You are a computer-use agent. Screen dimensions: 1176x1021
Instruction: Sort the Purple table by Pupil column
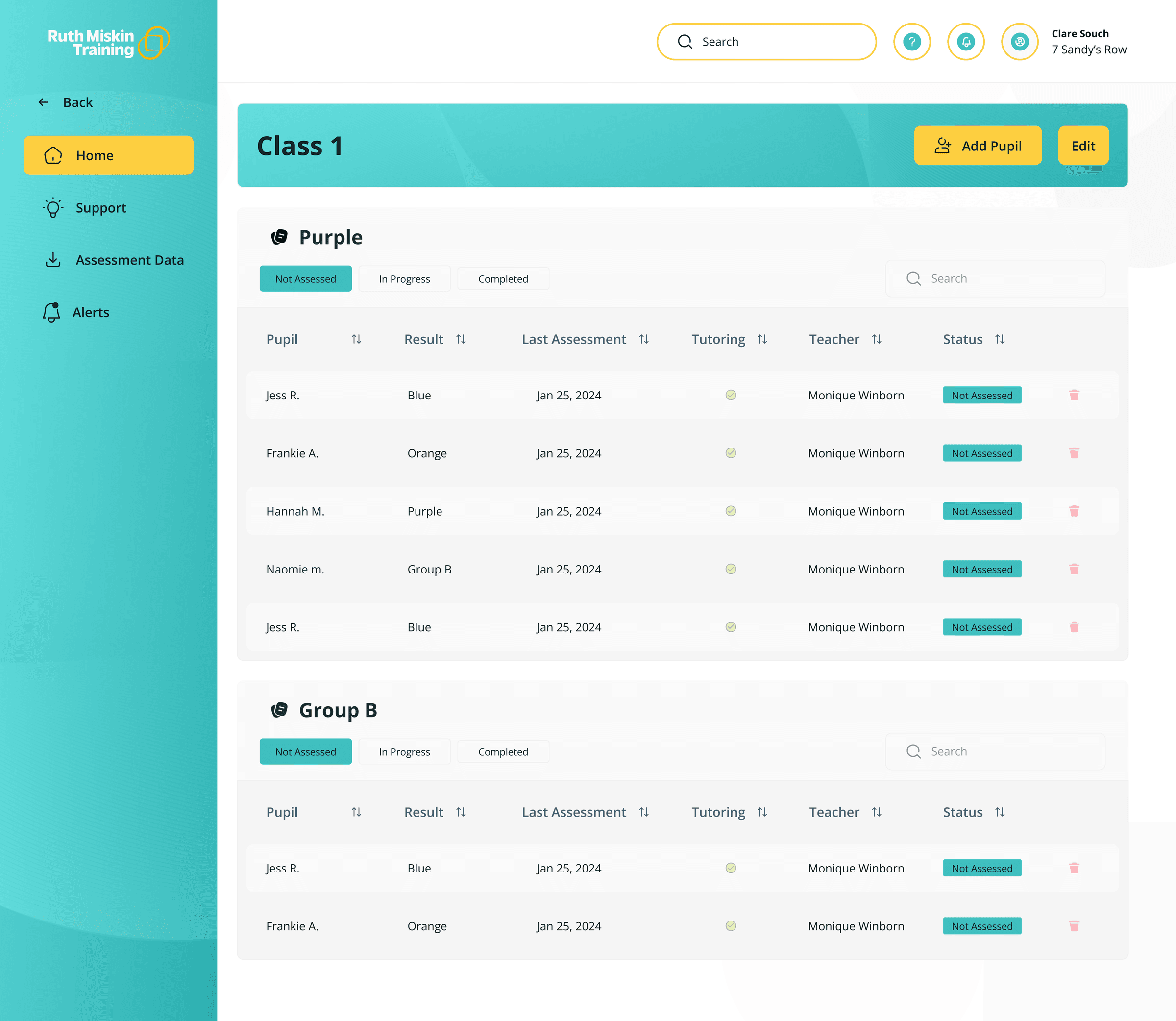357,339
